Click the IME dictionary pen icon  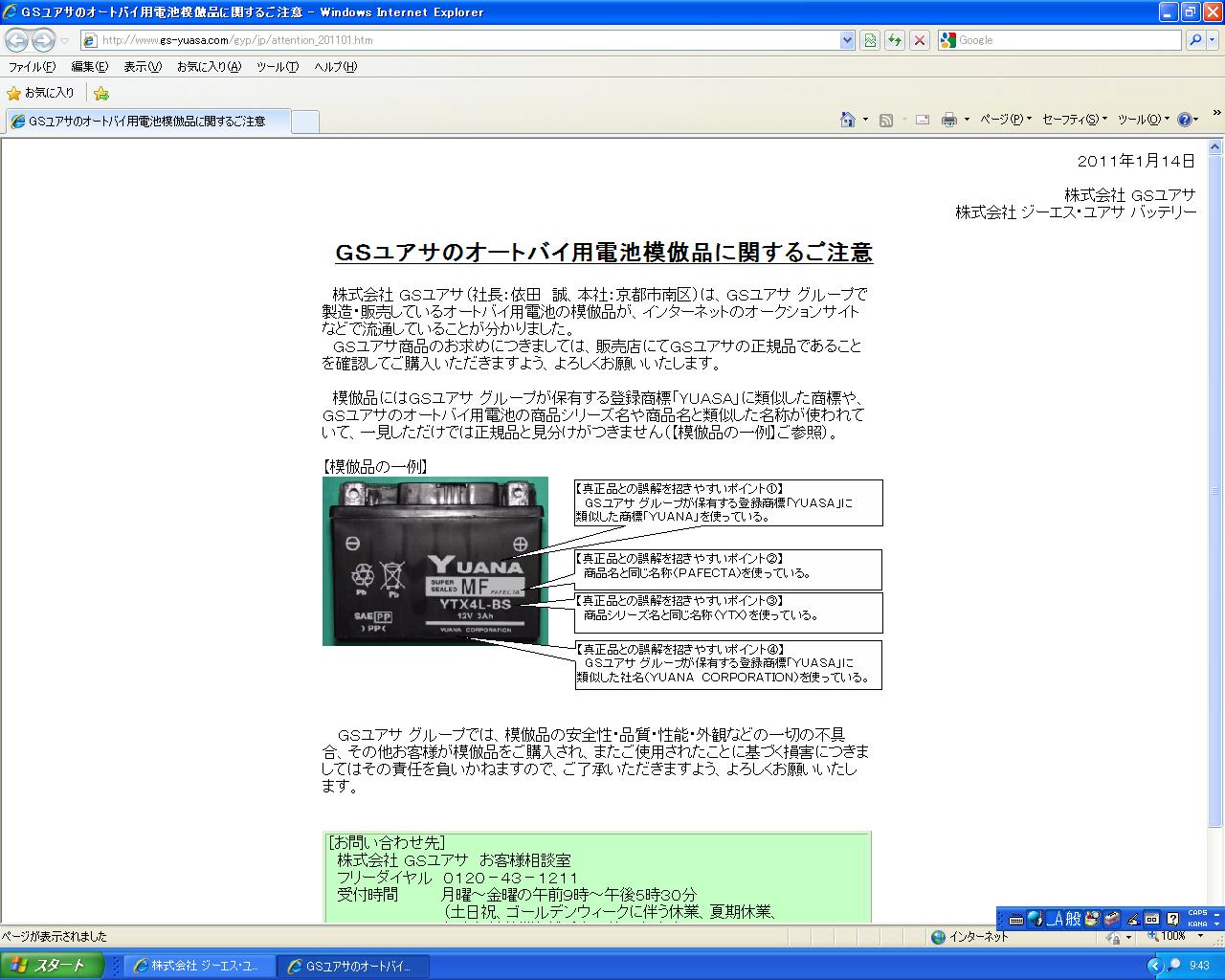point(1133,920)
